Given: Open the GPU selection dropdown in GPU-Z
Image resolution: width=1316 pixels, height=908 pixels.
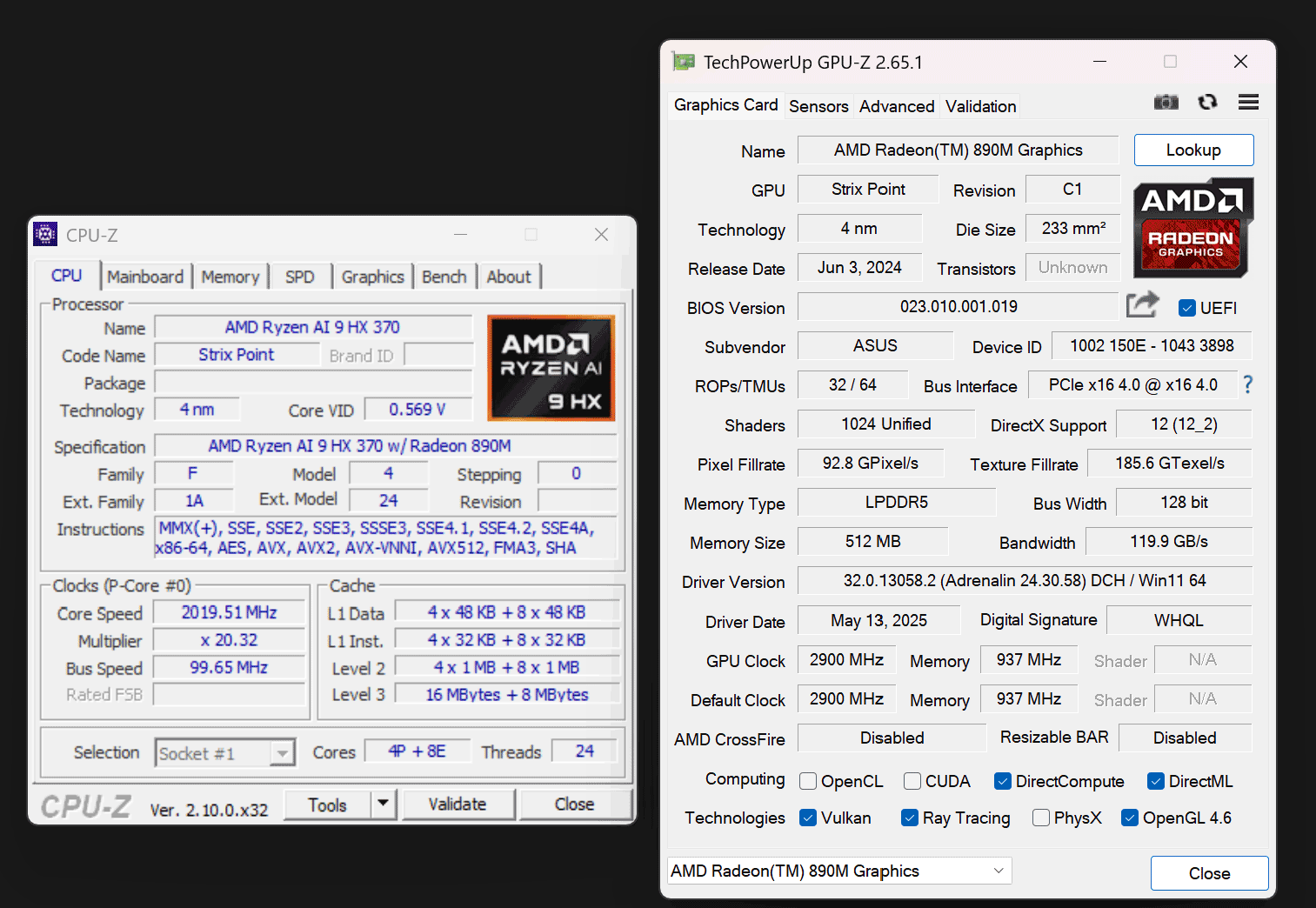Looking at the screenshot, I should (x=839, y=871).
